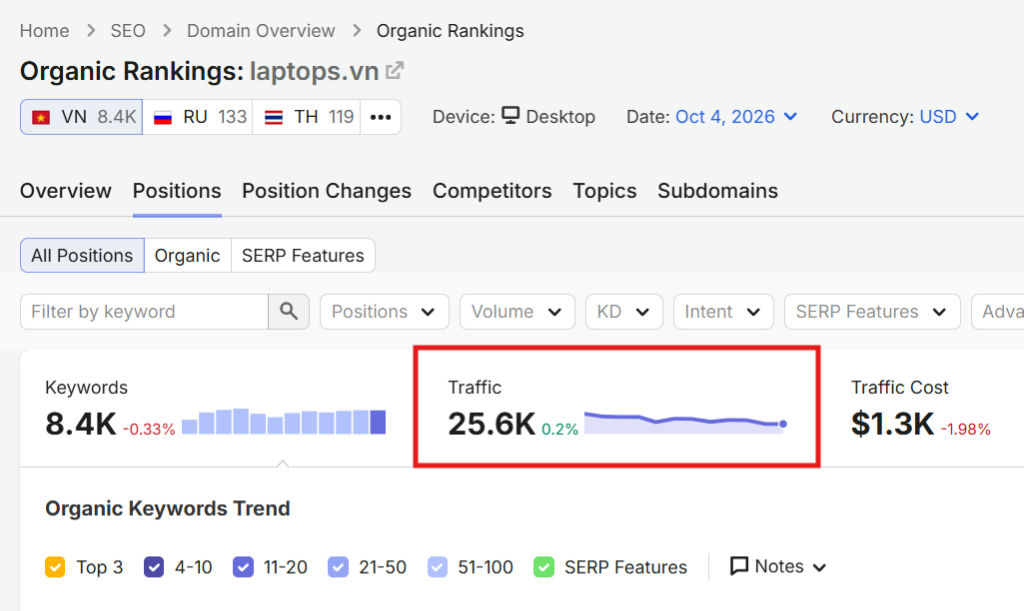1024x611 pixels.
Task: Click the Traffic 25.6K metric value
Action: (491, 424)
